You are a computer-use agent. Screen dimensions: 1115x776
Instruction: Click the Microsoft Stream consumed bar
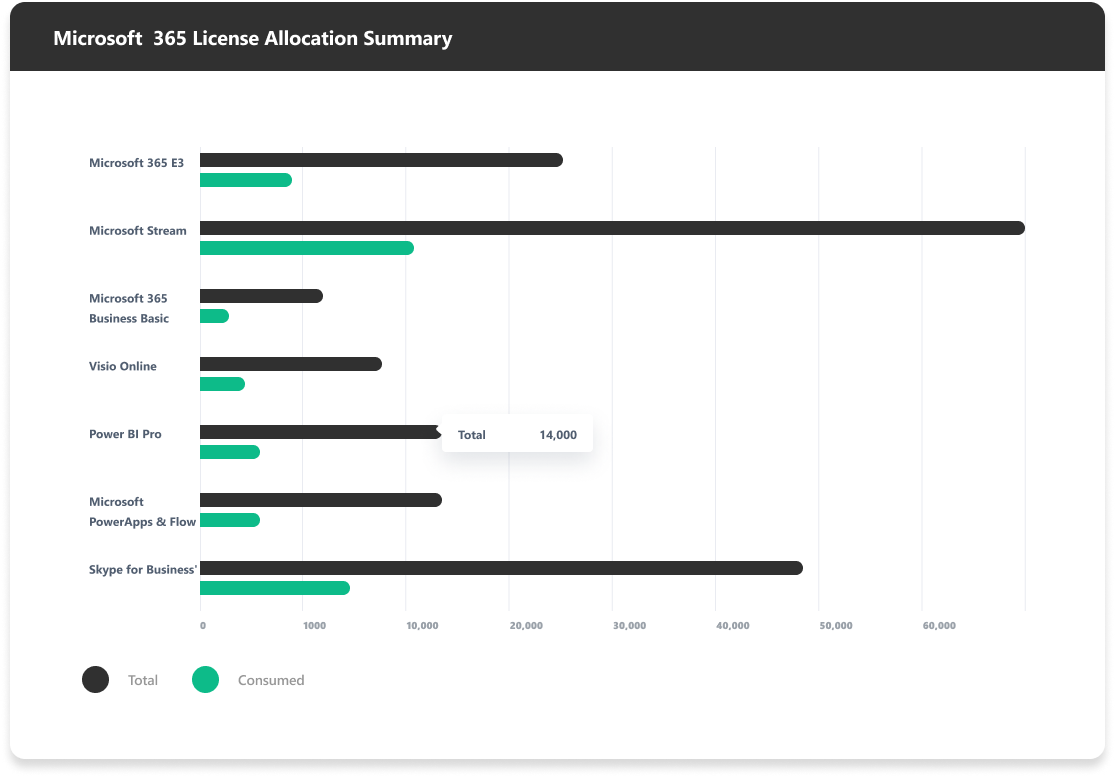click(306, 248)
